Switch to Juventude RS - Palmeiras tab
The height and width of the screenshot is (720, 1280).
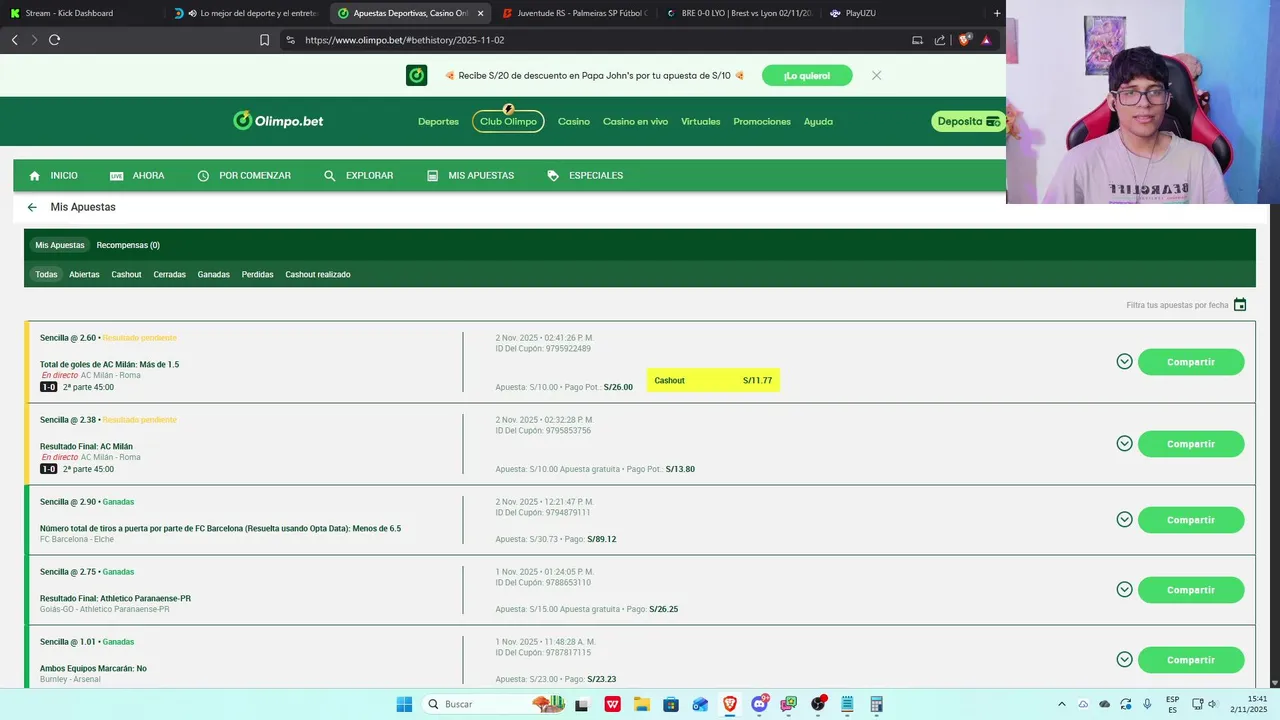tap(575, 13)
